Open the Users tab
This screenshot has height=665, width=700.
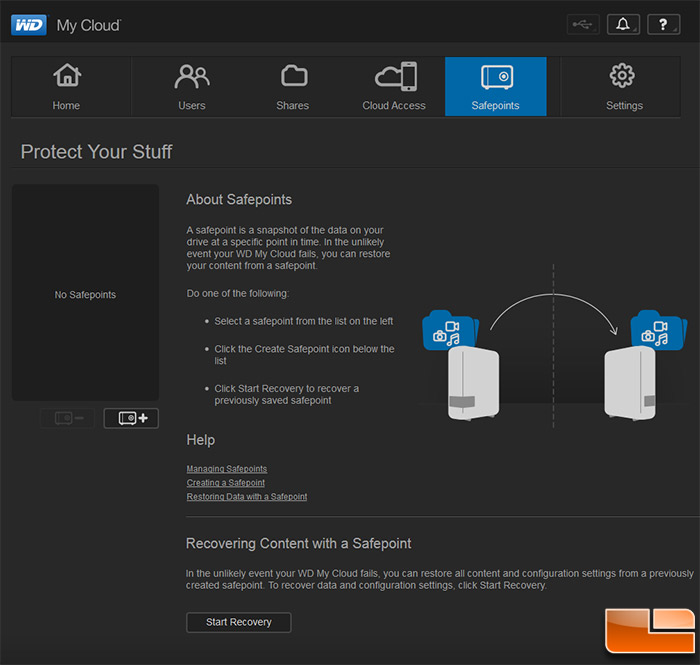192,87
